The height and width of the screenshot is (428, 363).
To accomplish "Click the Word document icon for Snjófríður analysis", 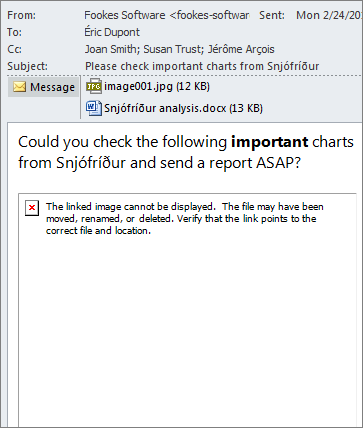I will (94, 108).
